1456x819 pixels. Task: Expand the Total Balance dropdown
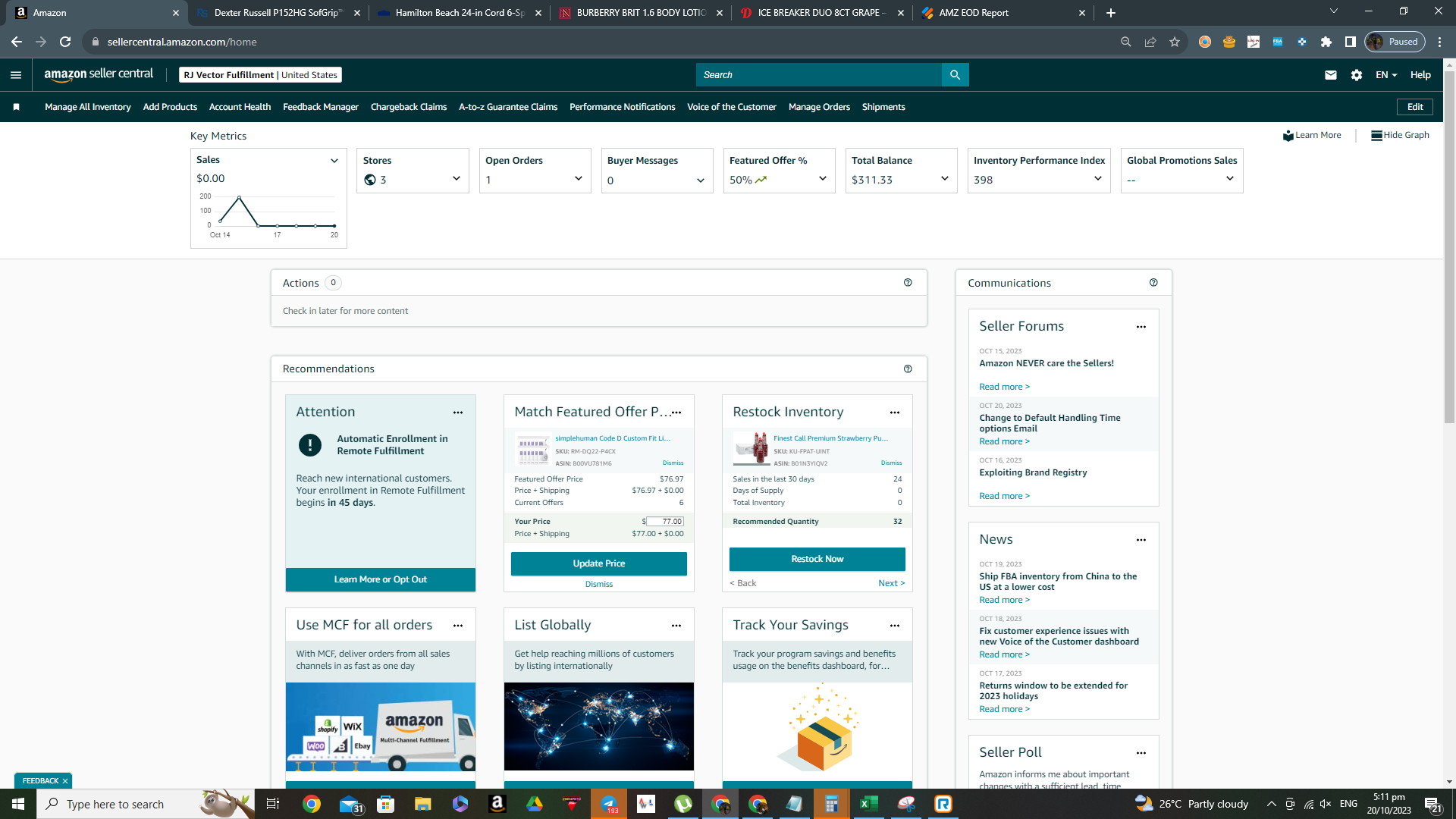point(945,179)
